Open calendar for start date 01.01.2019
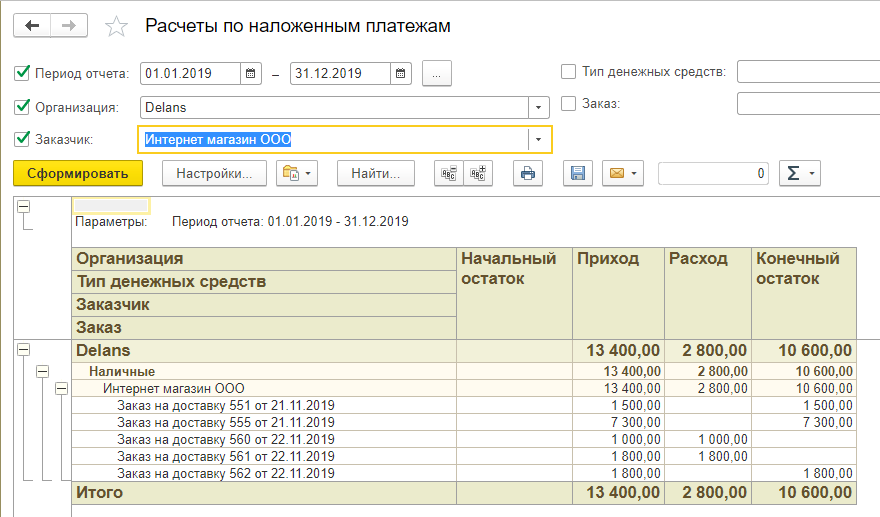 [251, 74]
